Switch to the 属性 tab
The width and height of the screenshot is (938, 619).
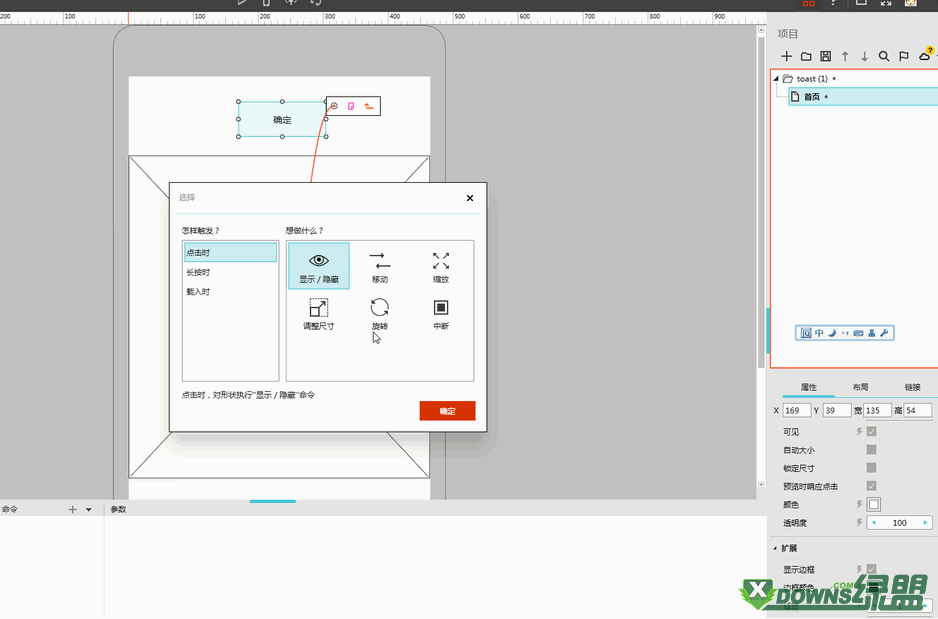809,387
